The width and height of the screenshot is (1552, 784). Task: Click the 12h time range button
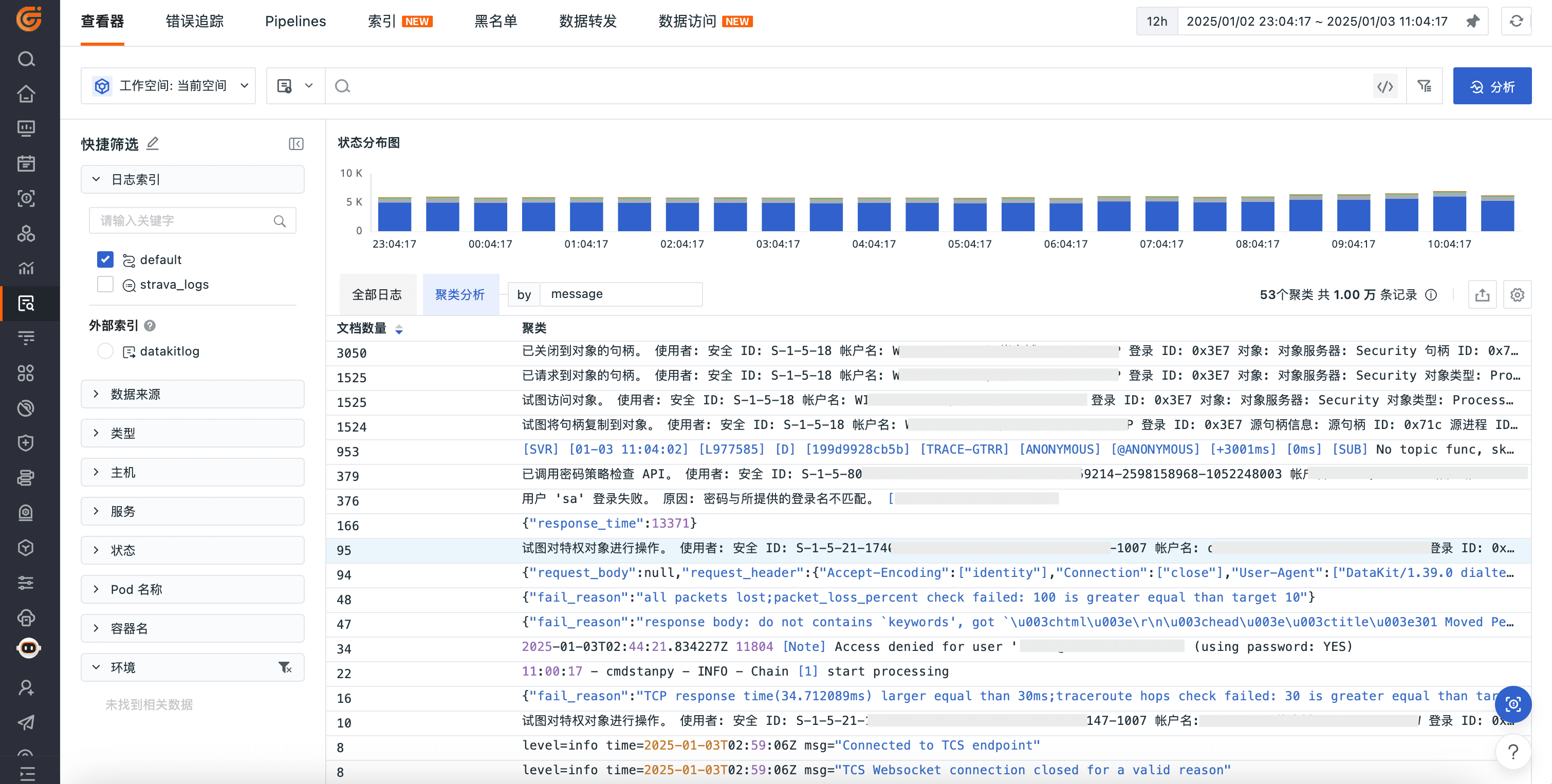coord(1156,22)
